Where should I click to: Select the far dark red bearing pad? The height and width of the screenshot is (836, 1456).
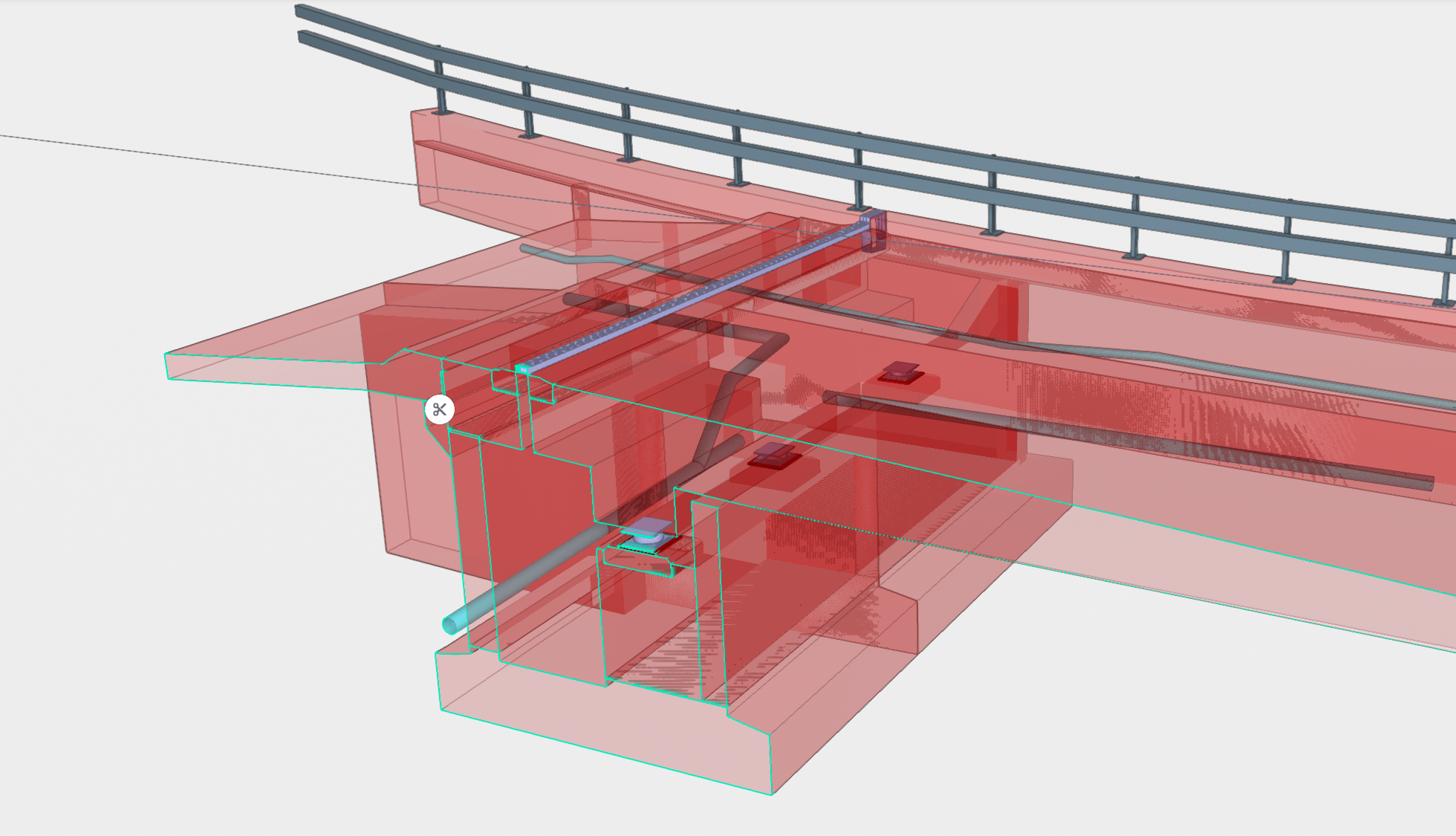pos(901,372)
